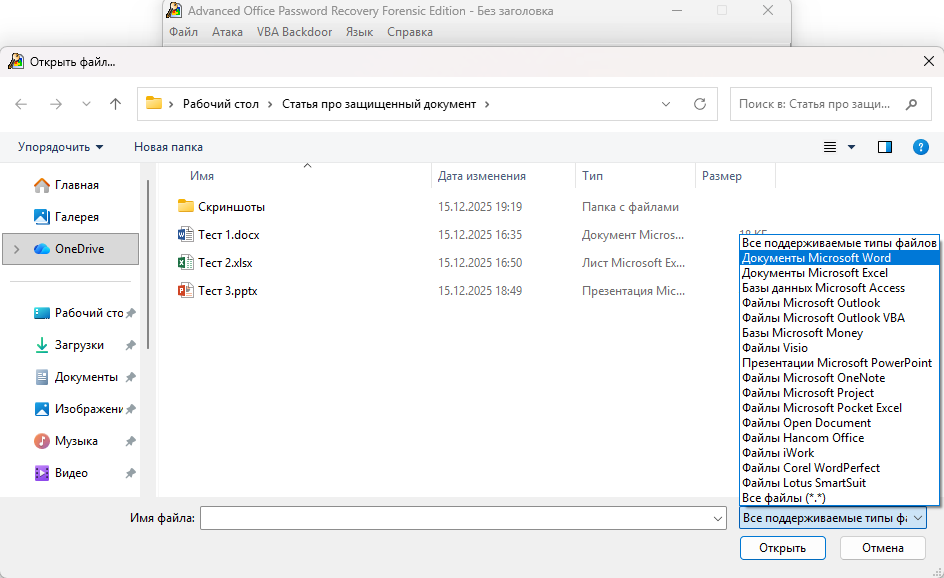Choose Базы данных Microsoft Access filter
944x578 pixels.
839,288
